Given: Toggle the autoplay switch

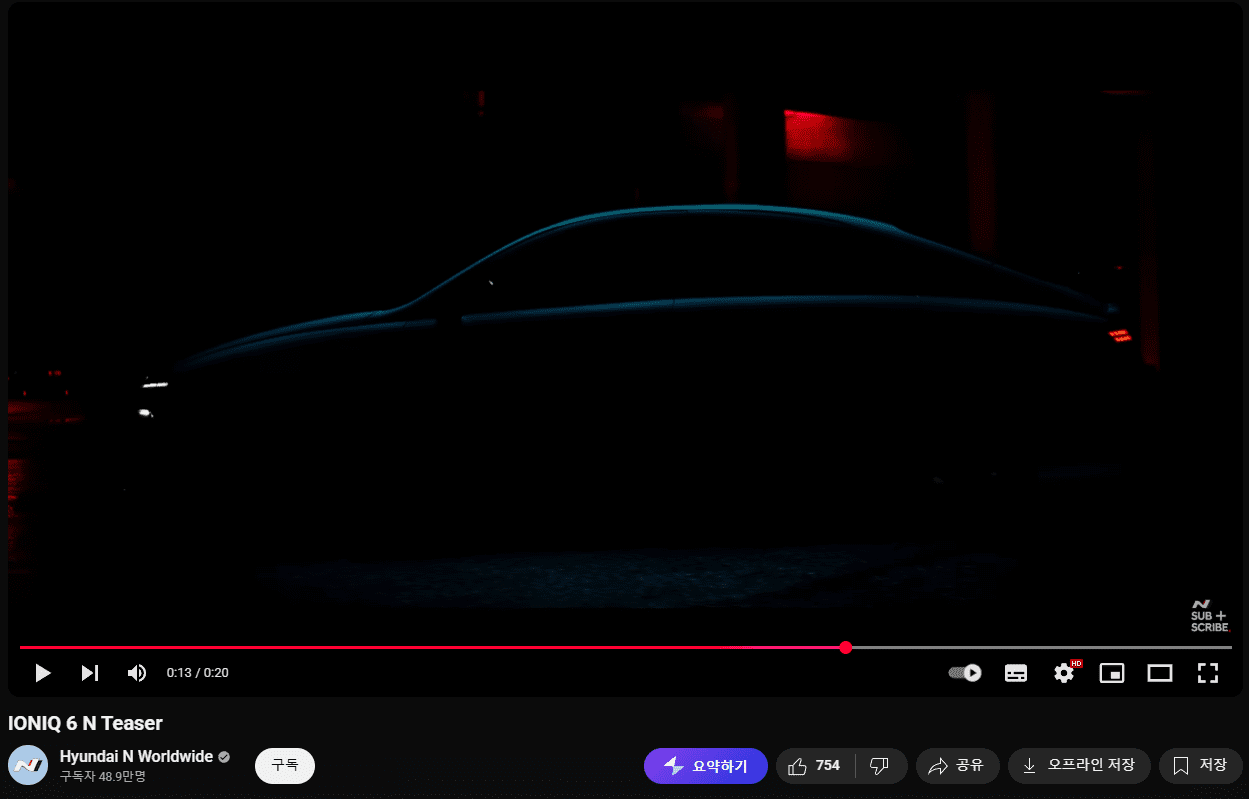Looking at the screenshot, I should tap(965, 673).
